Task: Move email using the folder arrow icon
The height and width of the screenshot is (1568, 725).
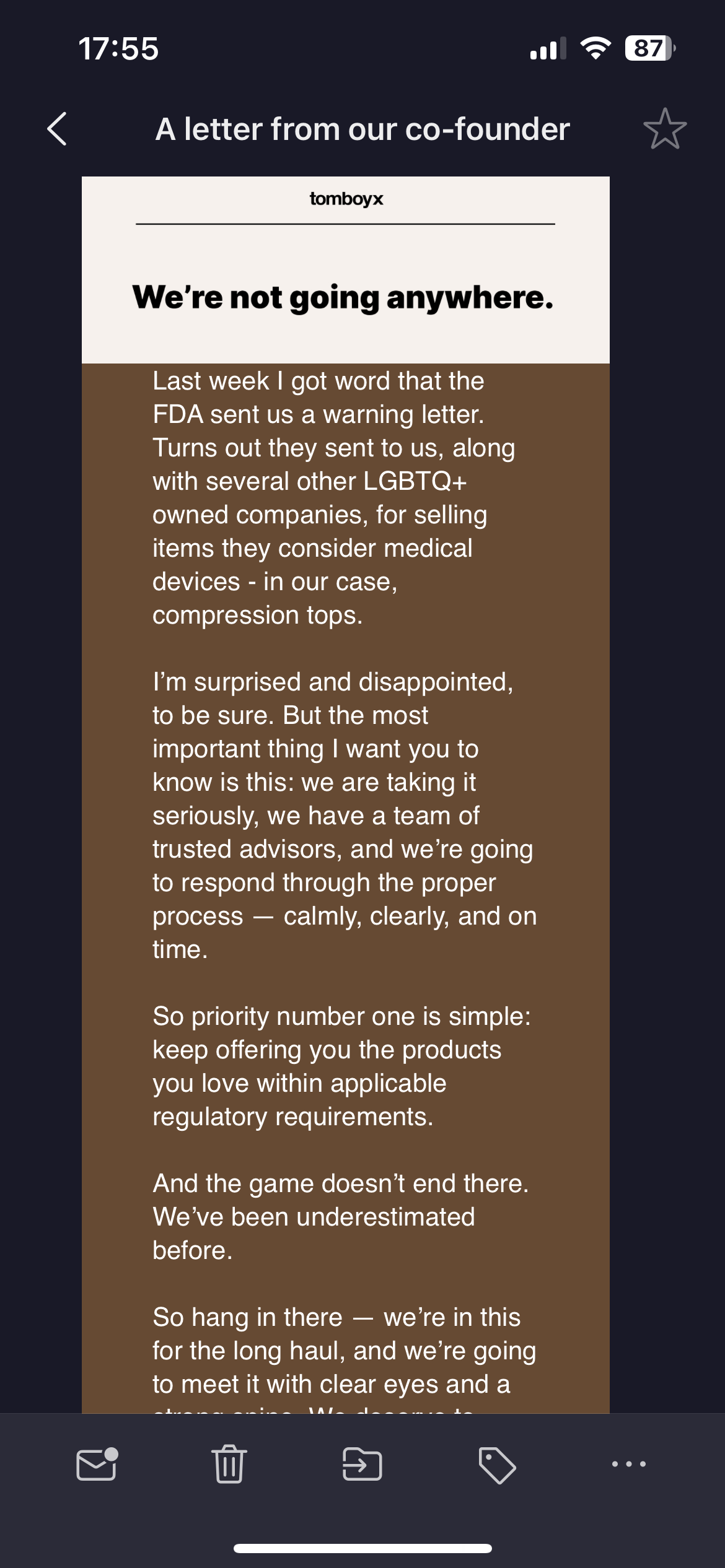Action: click(362, 1464)
